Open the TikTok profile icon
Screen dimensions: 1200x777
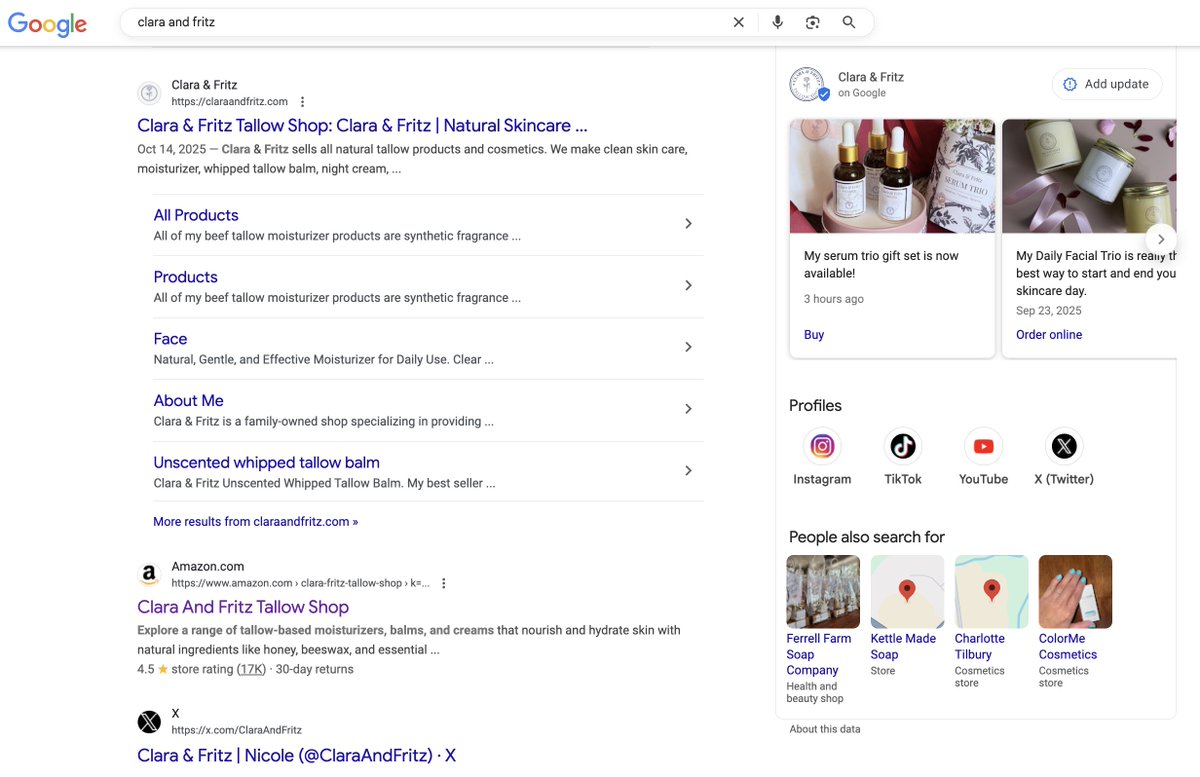[903, 446]
